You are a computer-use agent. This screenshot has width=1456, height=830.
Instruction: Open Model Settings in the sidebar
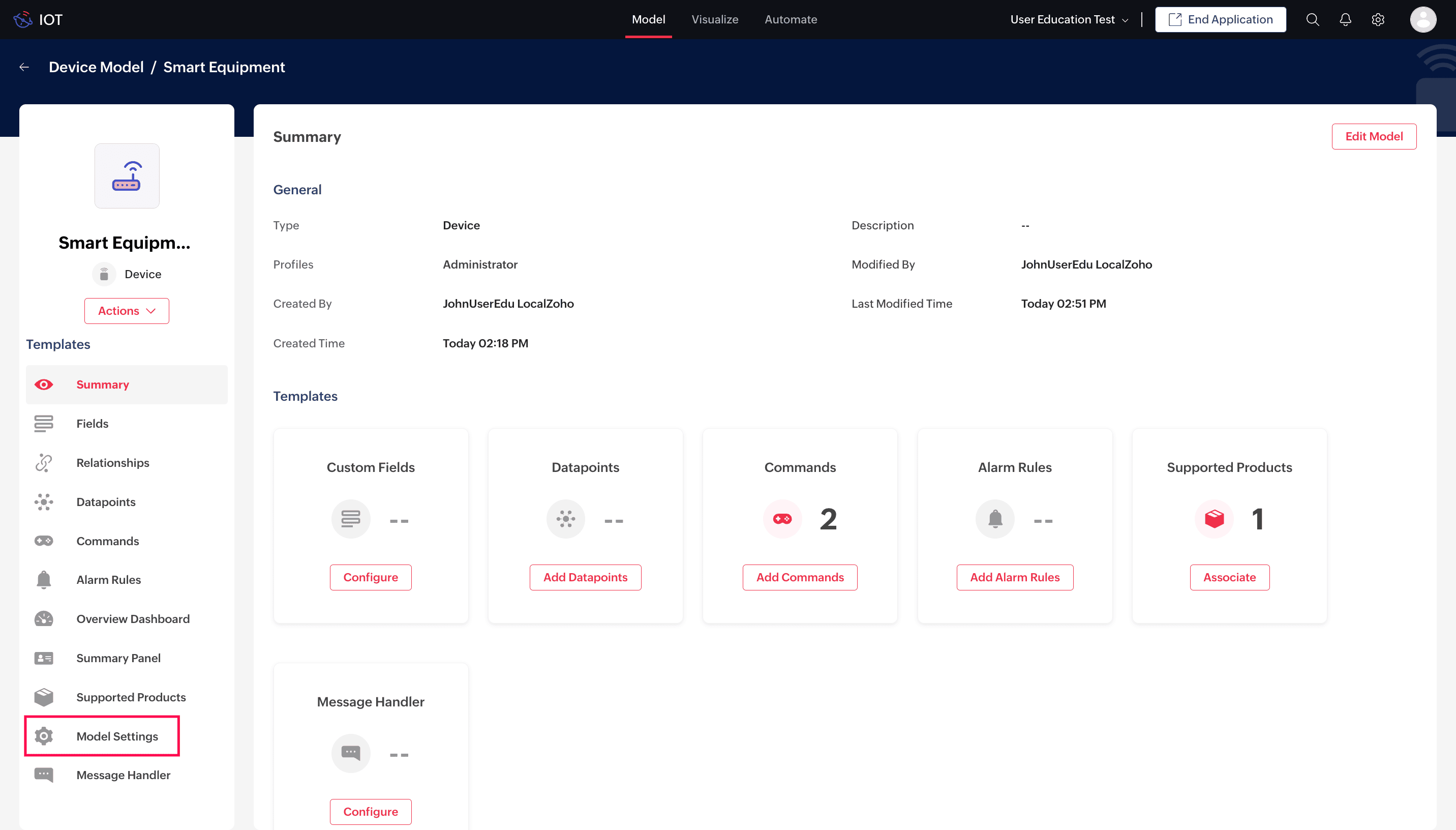[117, 736]
